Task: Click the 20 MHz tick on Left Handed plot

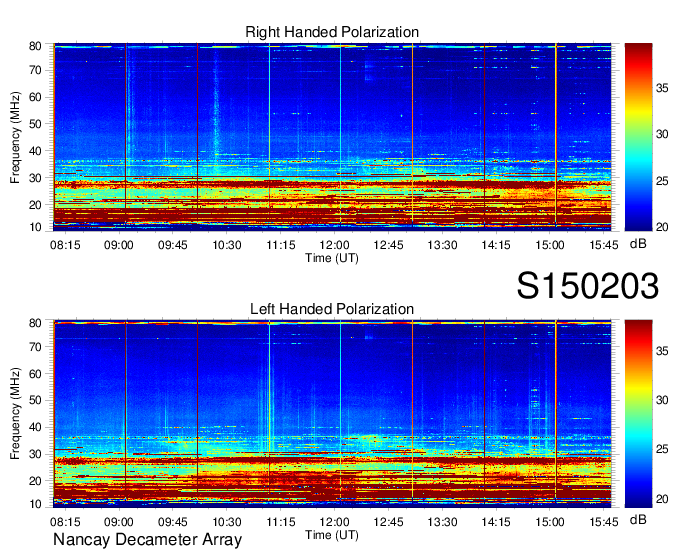Action: tap(35, 481)
